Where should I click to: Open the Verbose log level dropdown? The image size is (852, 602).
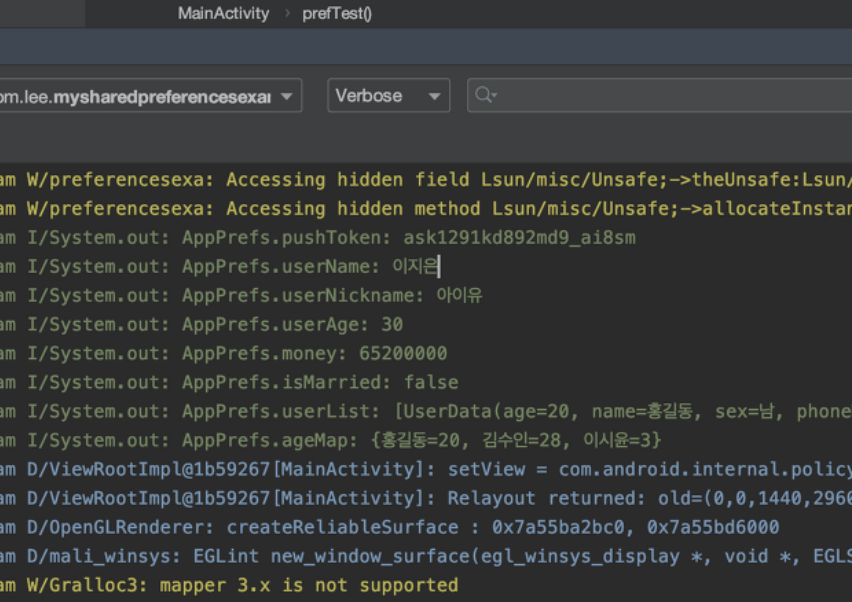coord(388,95)
